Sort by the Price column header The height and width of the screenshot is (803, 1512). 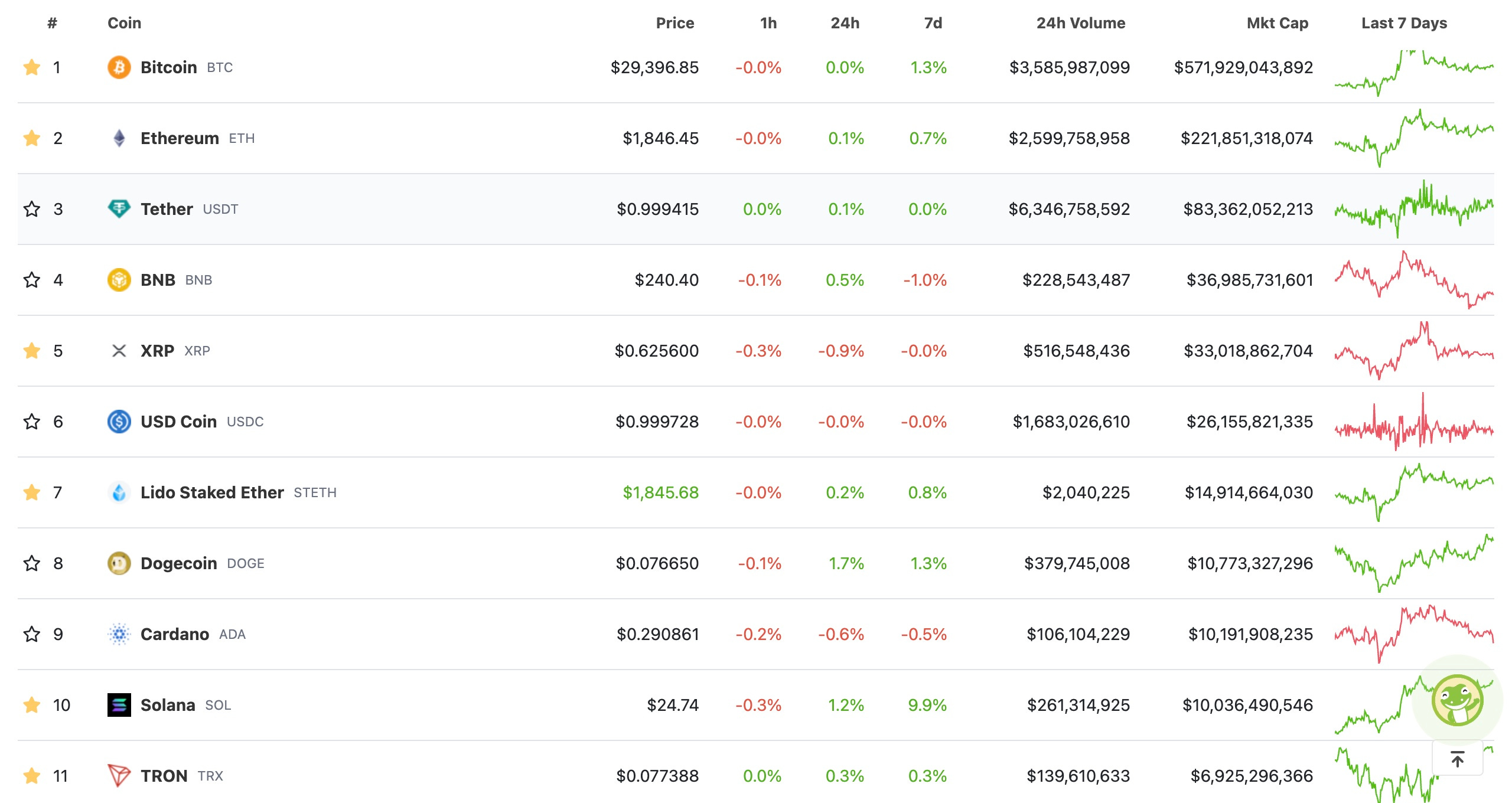675,23
